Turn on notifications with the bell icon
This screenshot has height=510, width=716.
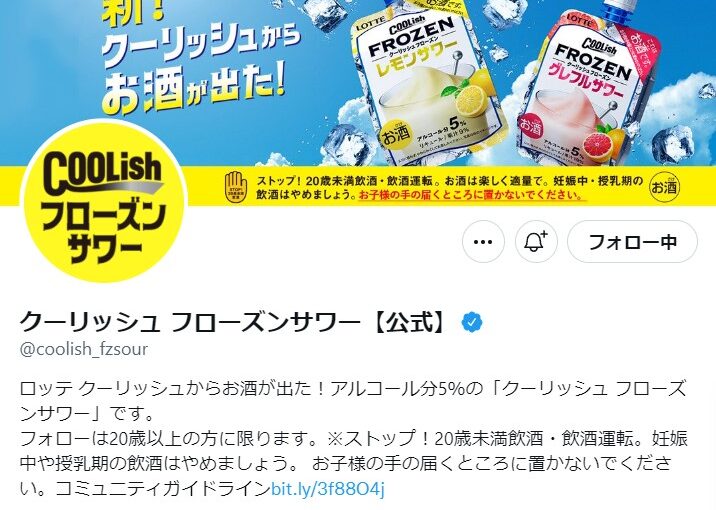click(536, 242)
